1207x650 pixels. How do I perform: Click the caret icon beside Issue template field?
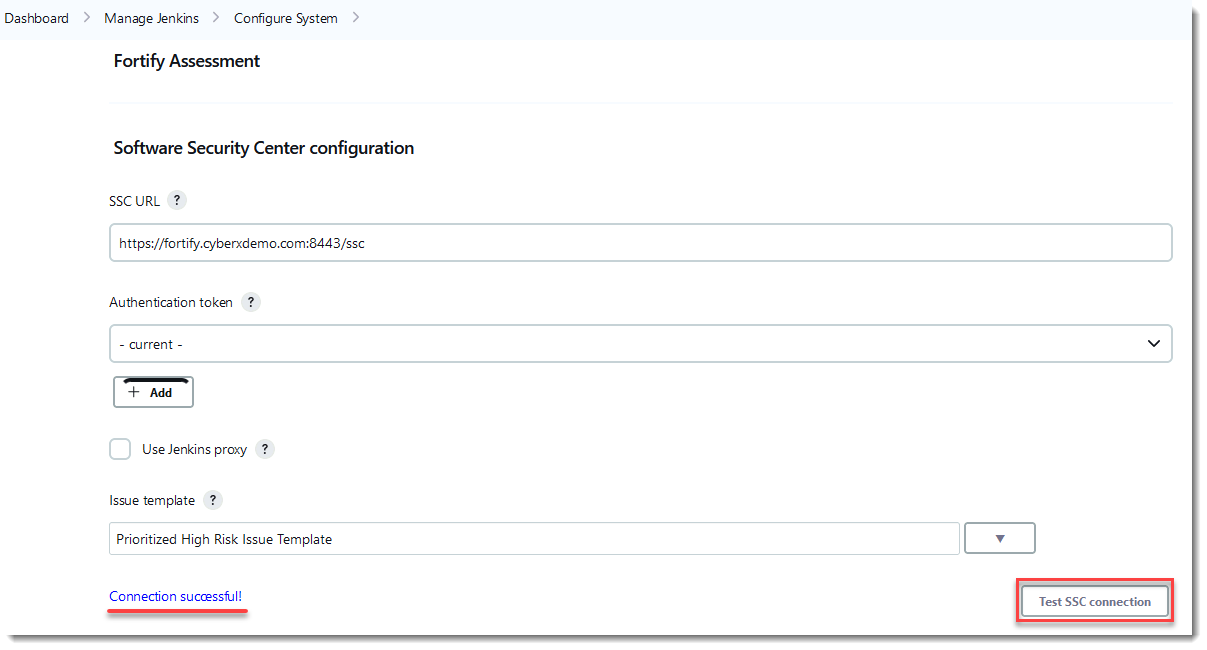click(x=999, y=538)
